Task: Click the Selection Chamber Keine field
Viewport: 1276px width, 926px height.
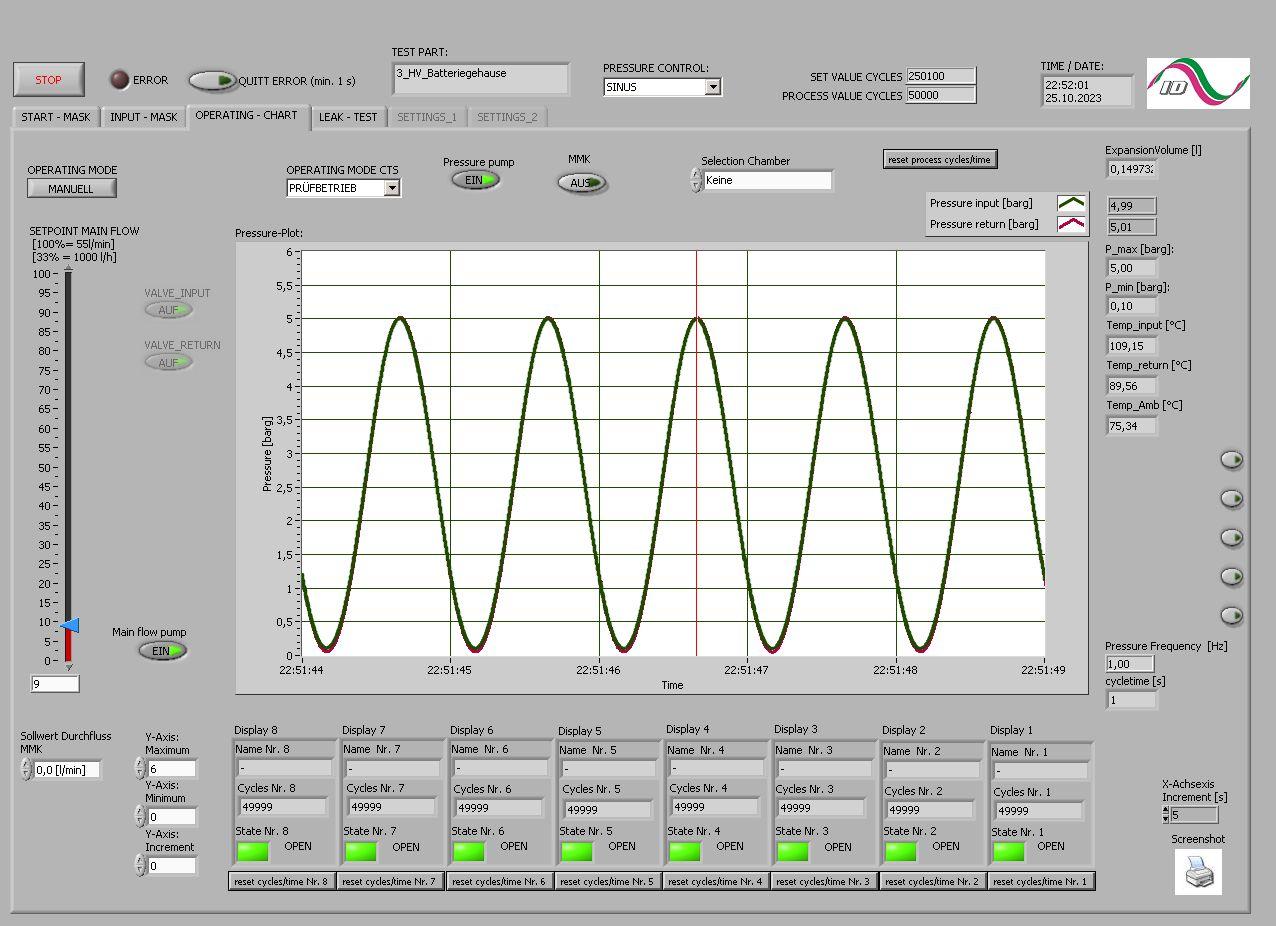Action: (x=767, y=180)
